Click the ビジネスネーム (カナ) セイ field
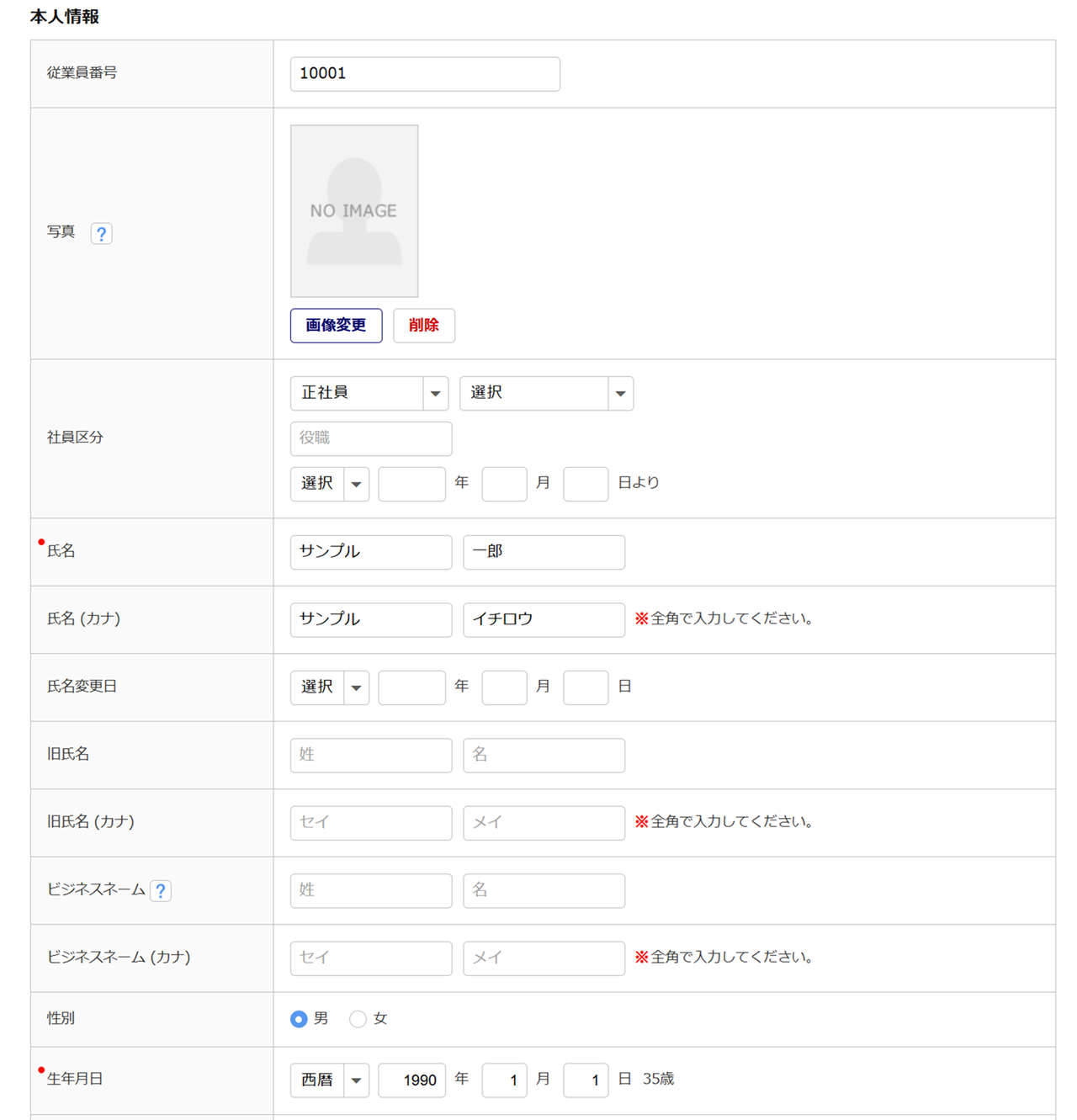Viewport: 1077px width, 1120px height. pos(371,958)
